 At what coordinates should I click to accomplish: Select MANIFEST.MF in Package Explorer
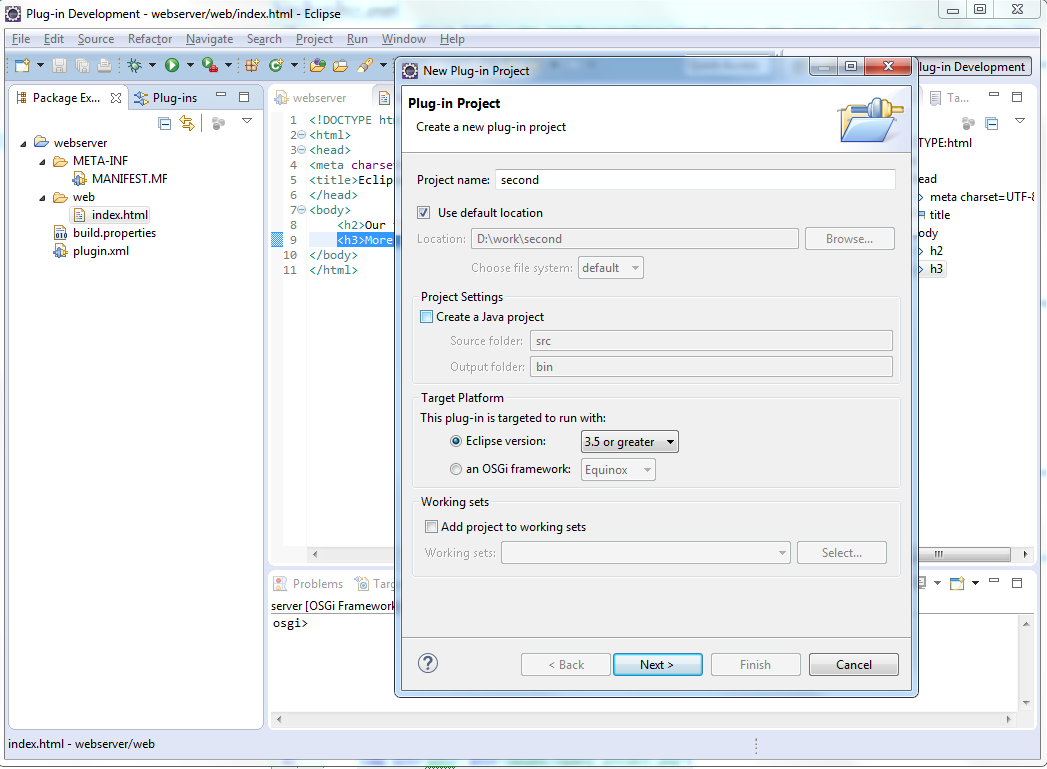(x=120, y=179)
